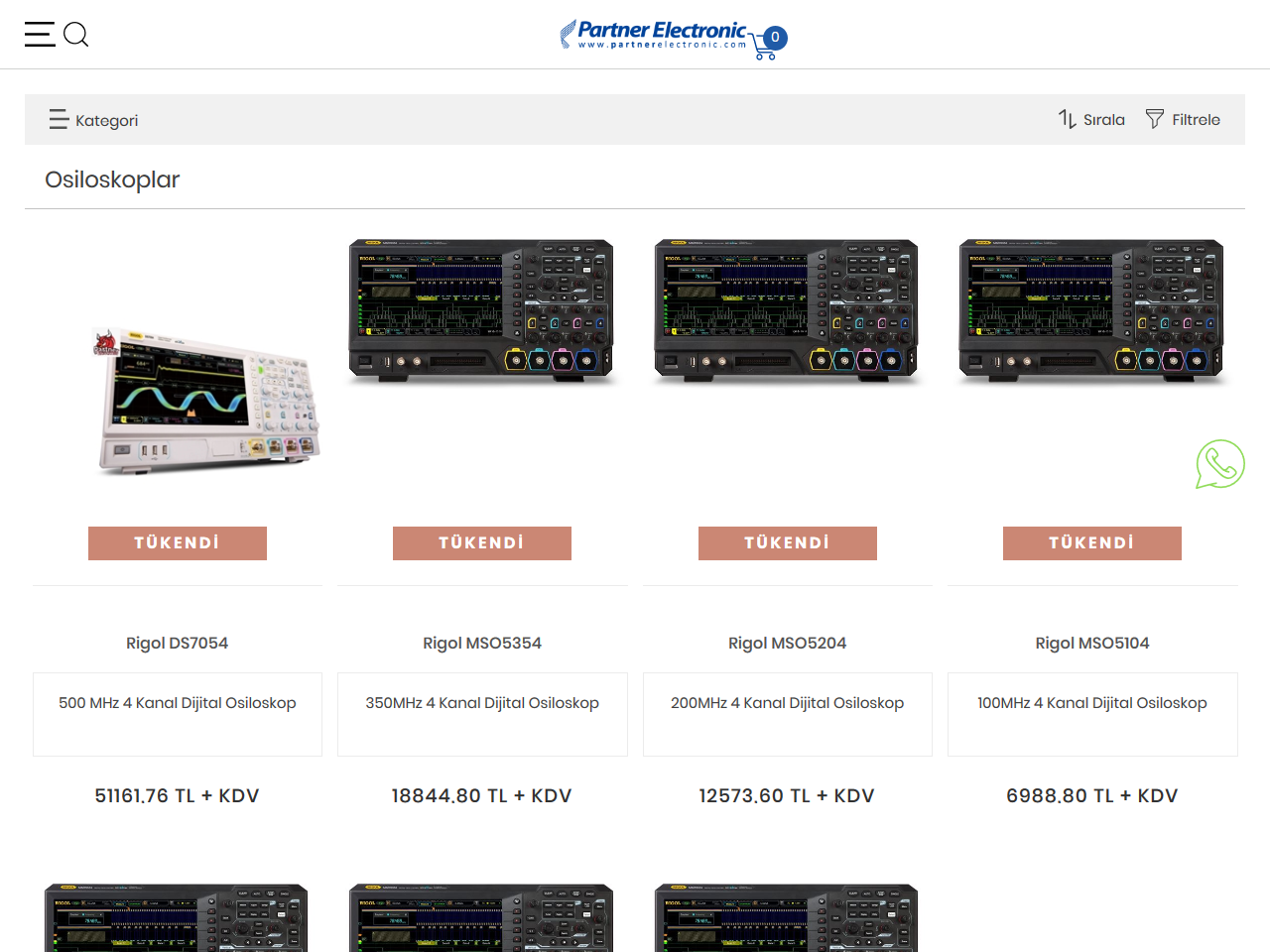Screen dimensions: 1270x952
Task: Click TÜKENDİ button for Rigol MSO5104
Action: click(x=1092, y=543)
